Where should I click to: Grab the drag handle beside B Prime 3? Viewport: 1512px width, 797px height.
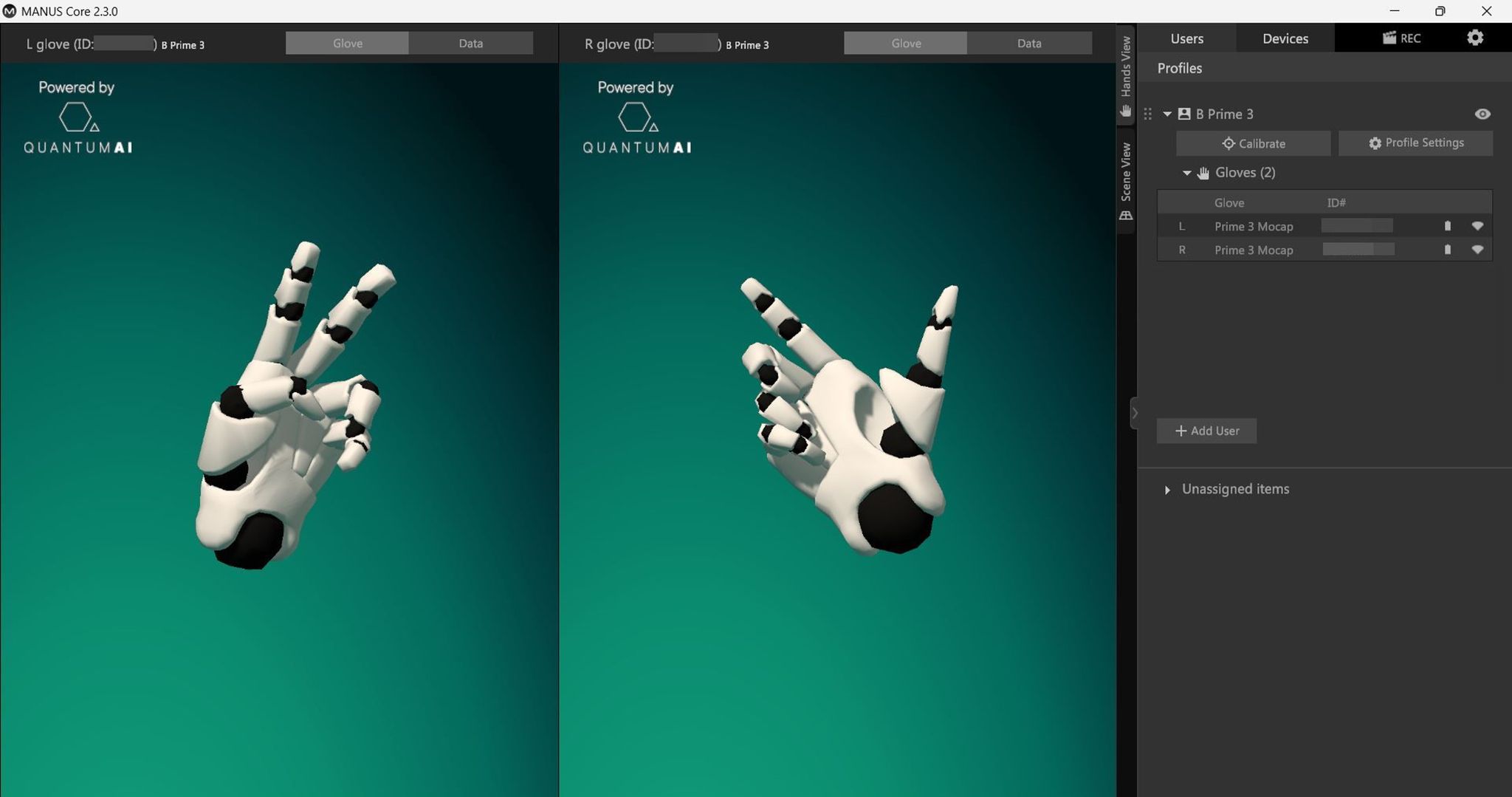pos(1147,114)
